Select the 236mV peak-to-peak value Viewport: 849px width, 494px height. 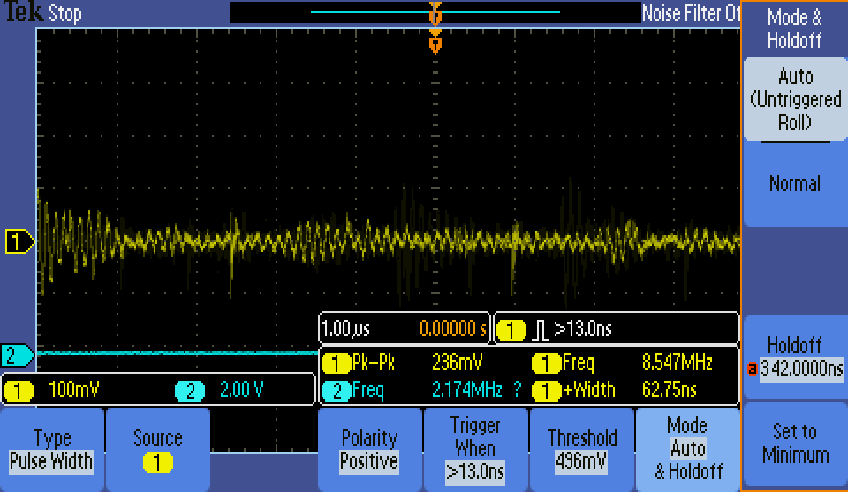[x=457, y=362]
